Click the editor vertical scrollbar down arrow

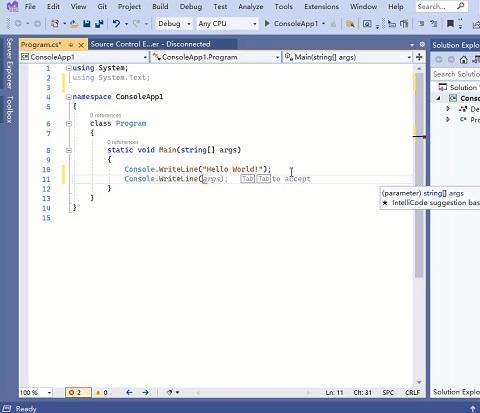(419, 382)
